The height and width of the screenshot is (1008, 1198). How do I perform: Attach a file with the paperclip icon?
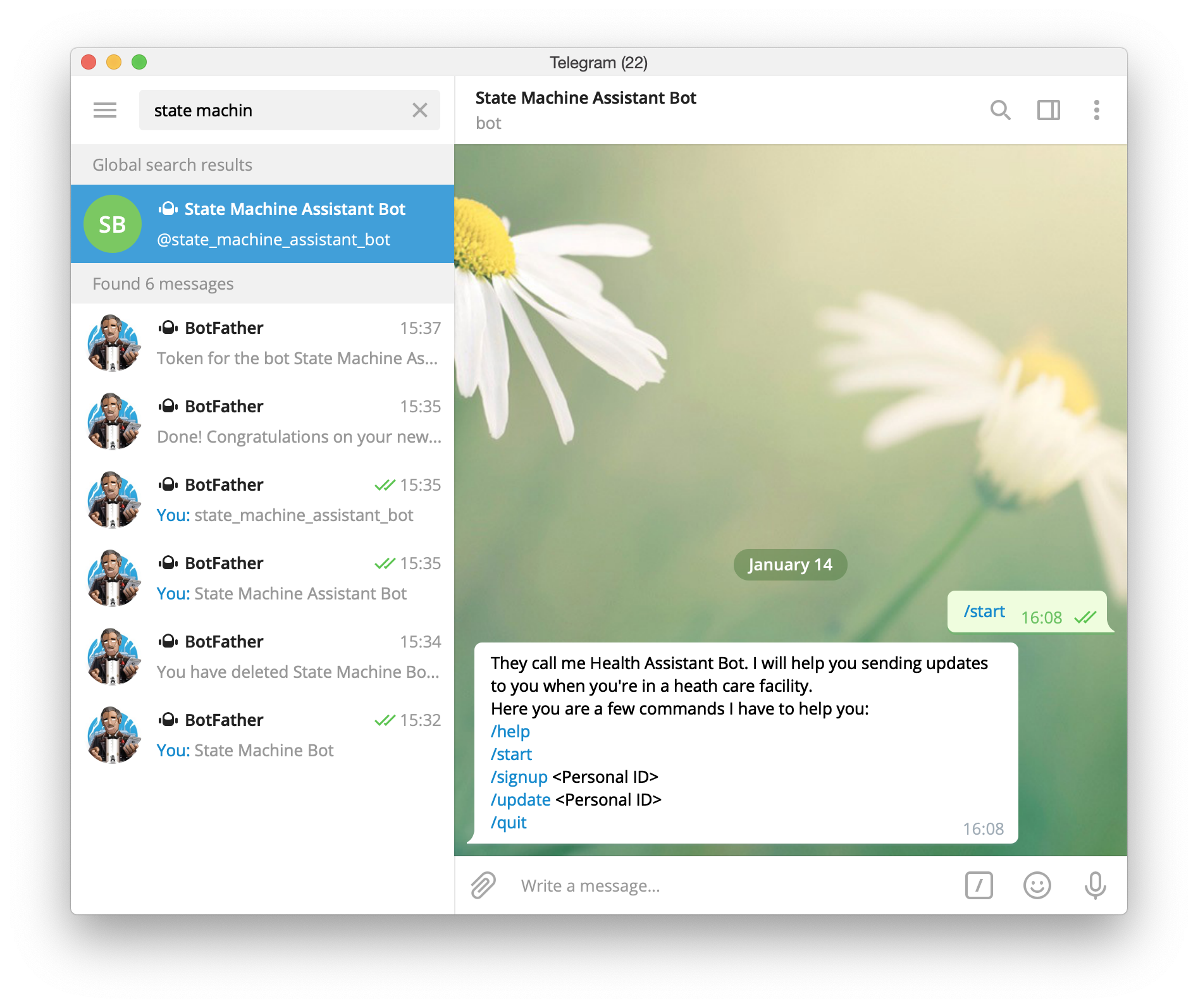click(483, 885)
